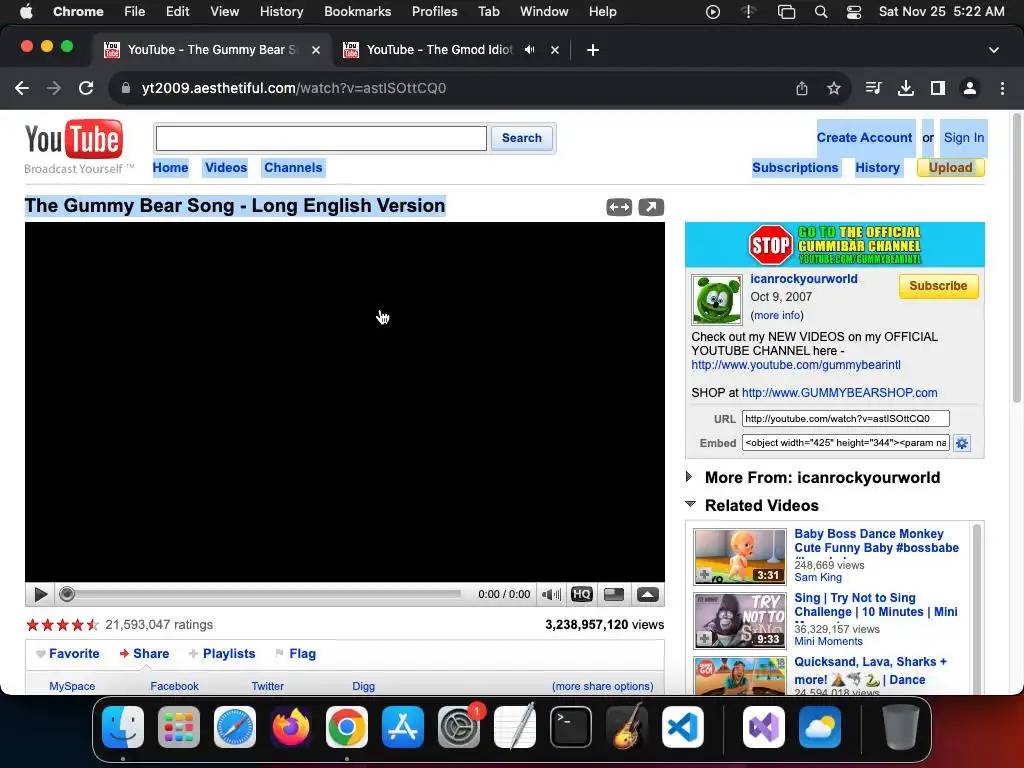This screenshot has width=1024, height=768.
Task: Click the search input field
Action: [x=321, y=138]
